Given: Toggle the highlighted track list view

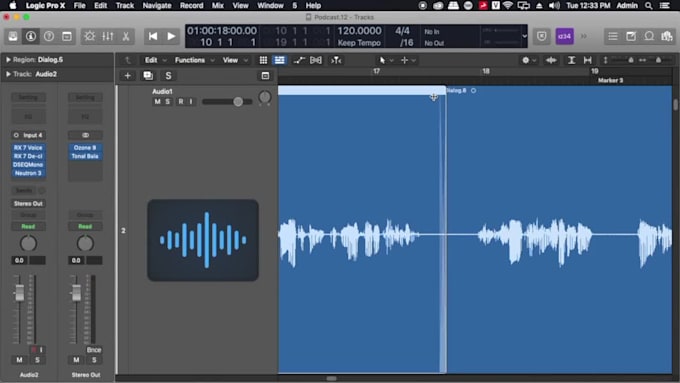Looking at the screenshot, I should [x=280, y=60].
